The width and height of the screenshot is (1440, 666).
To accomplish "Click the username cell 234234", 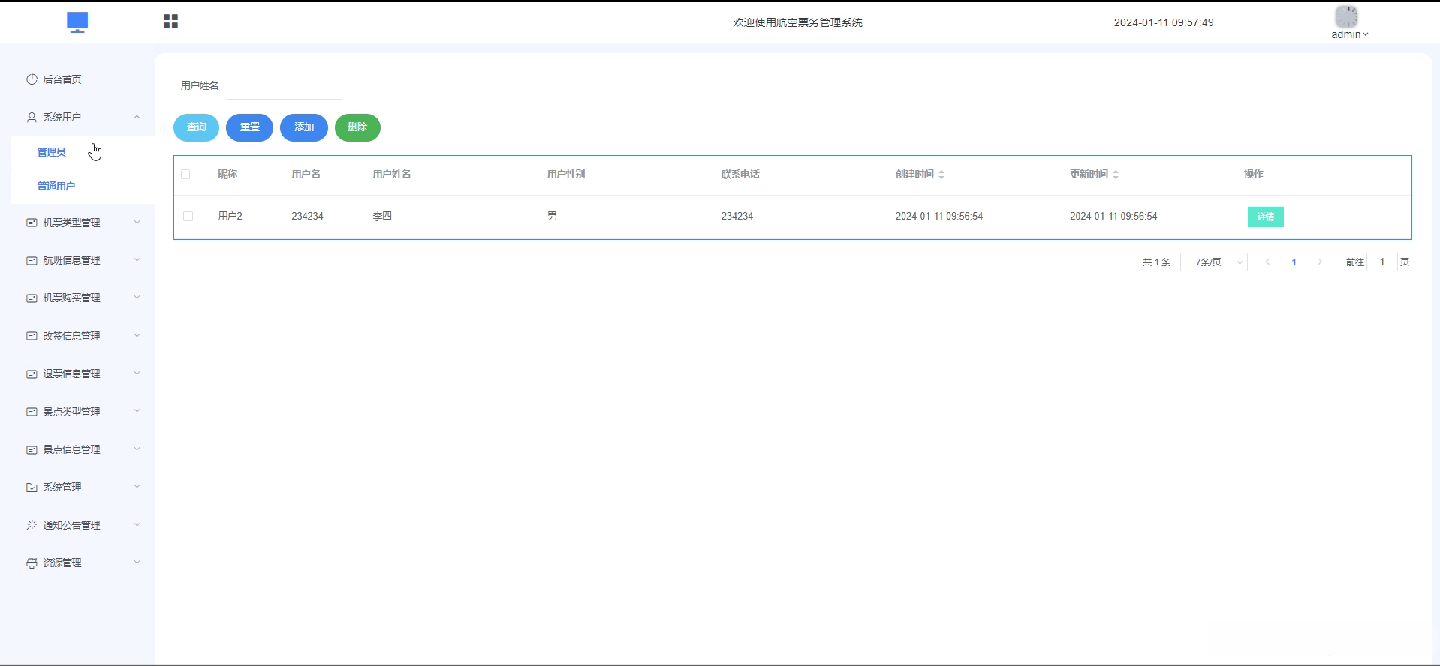I will (x=308, y=216).
